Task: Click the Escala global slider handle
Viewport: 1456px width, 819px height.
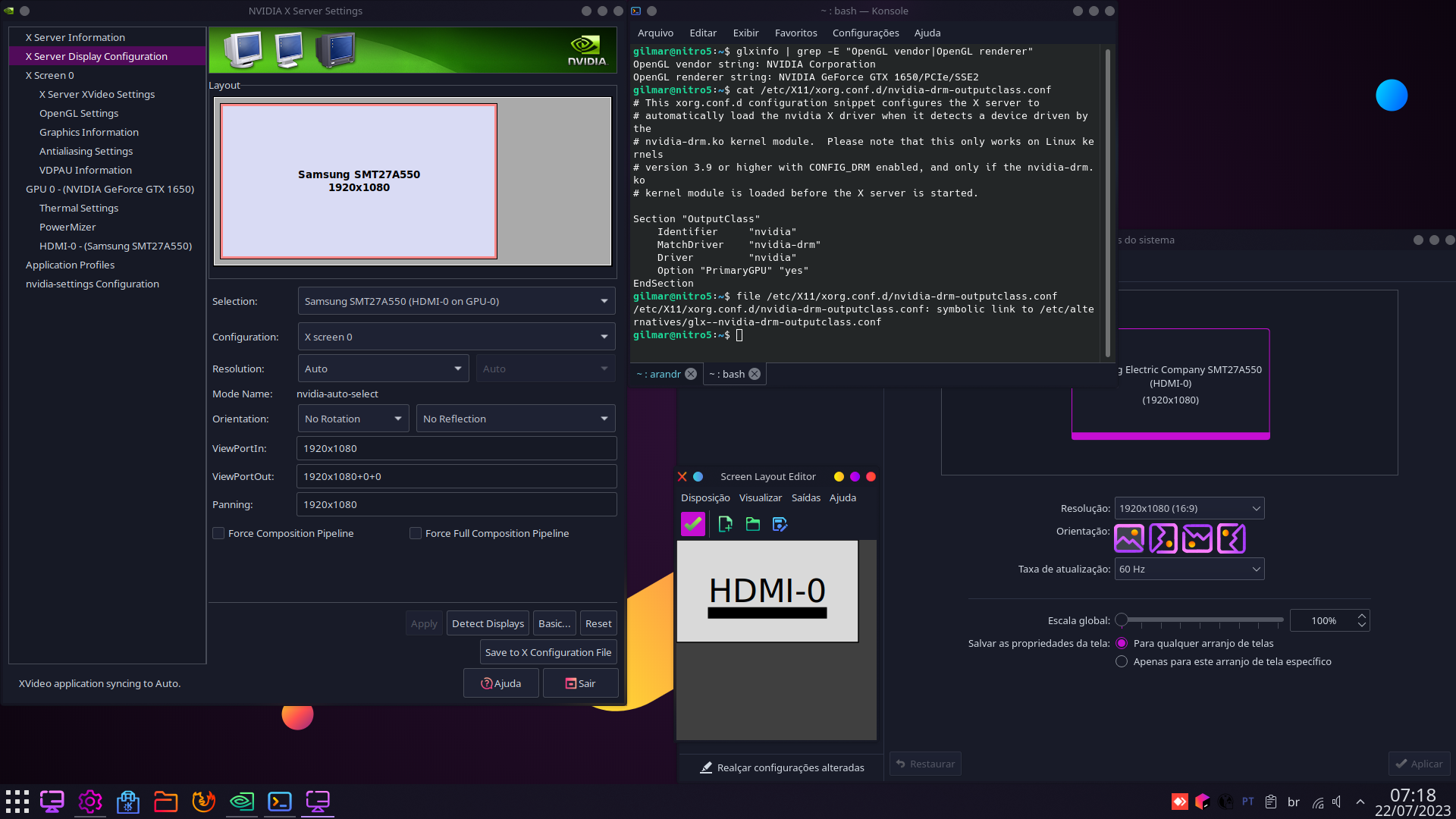Action: [1122, 620]
